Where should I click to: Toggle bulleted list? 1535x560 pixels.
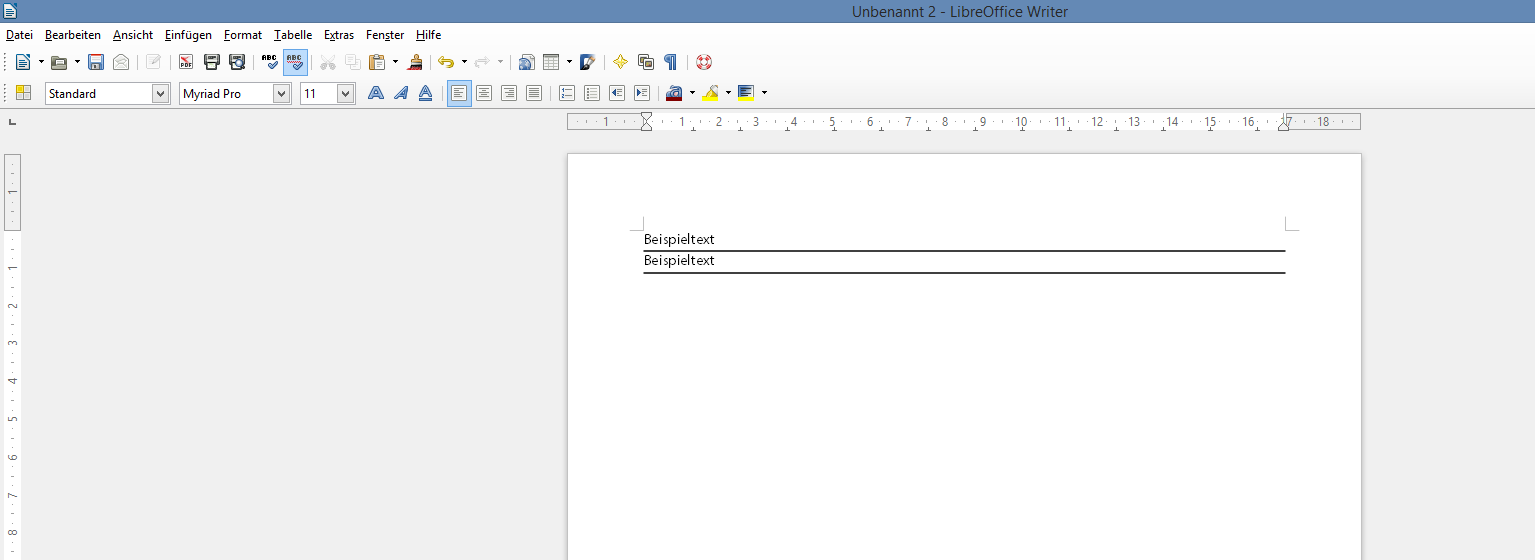[x=592, y=93]
